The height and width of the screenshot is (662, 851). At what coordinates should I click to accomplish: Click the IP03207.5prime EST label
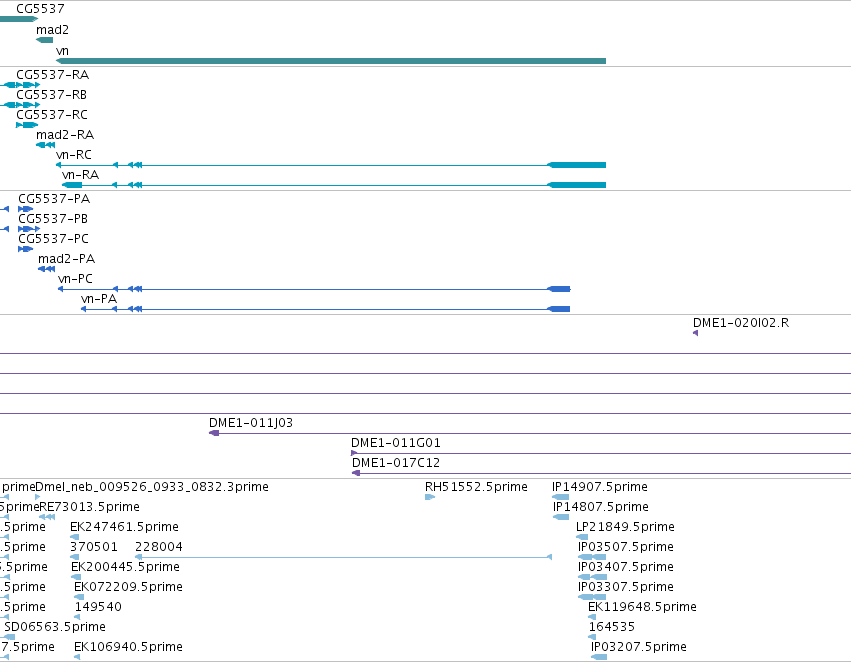pyautogui.click(x=639, y=647)
